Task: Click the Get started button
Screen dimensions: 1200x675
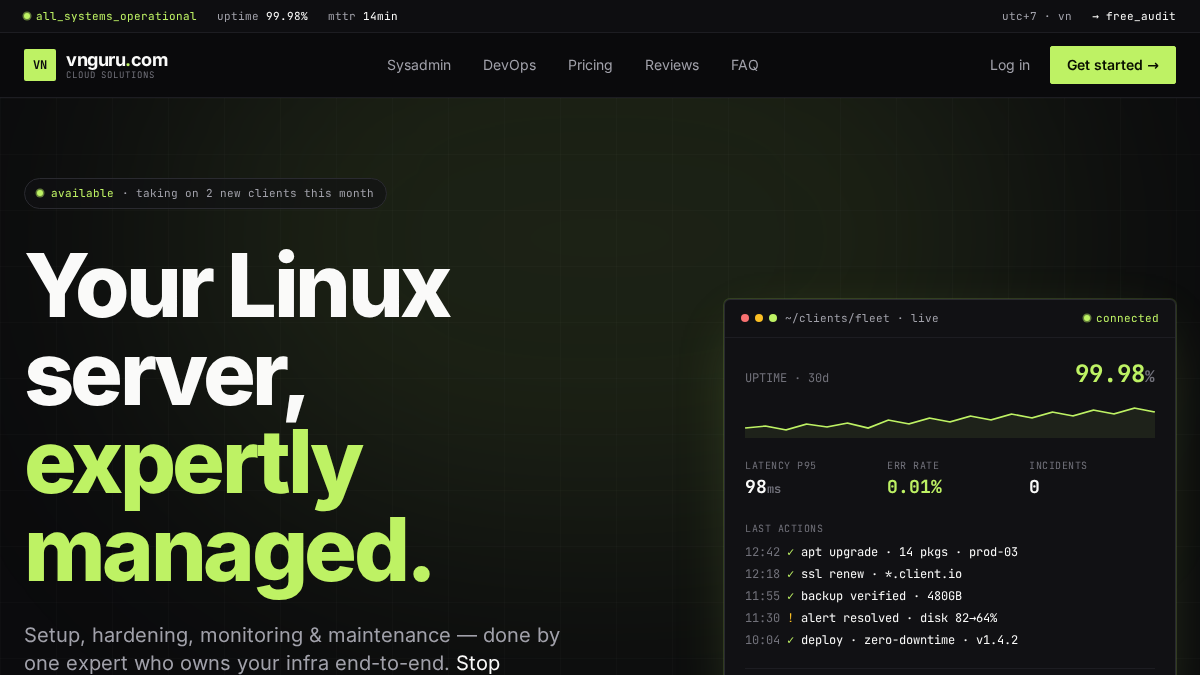Action: [1113, 65]
